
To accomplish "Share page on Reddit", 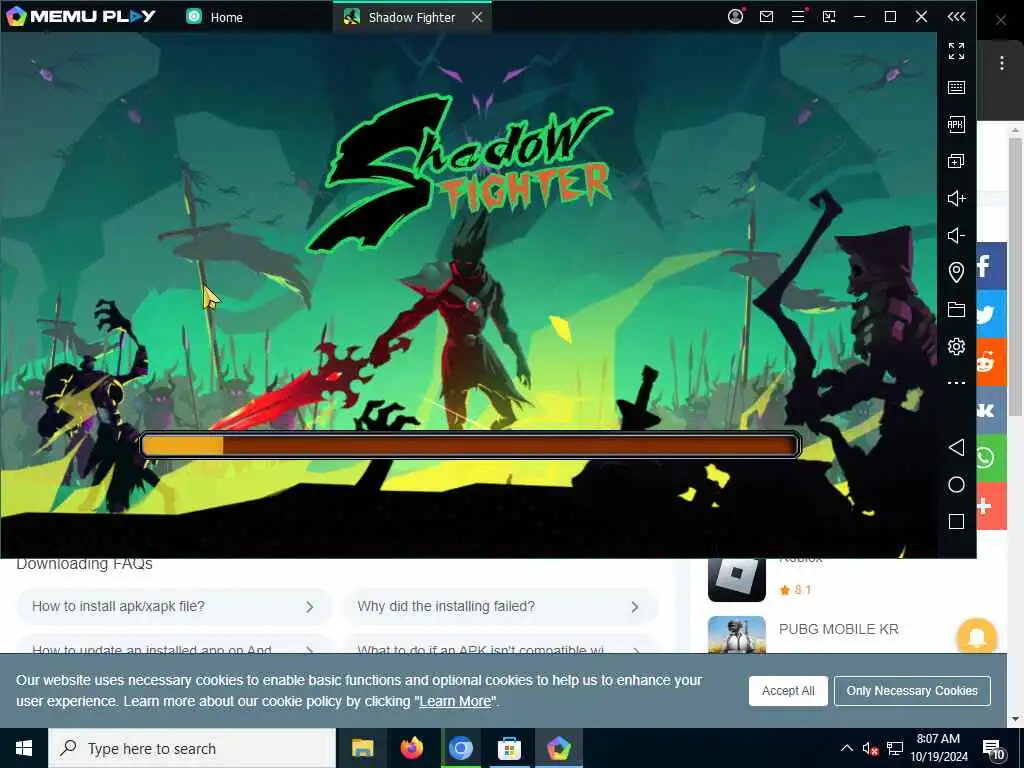I will click(x=991, y=362).
